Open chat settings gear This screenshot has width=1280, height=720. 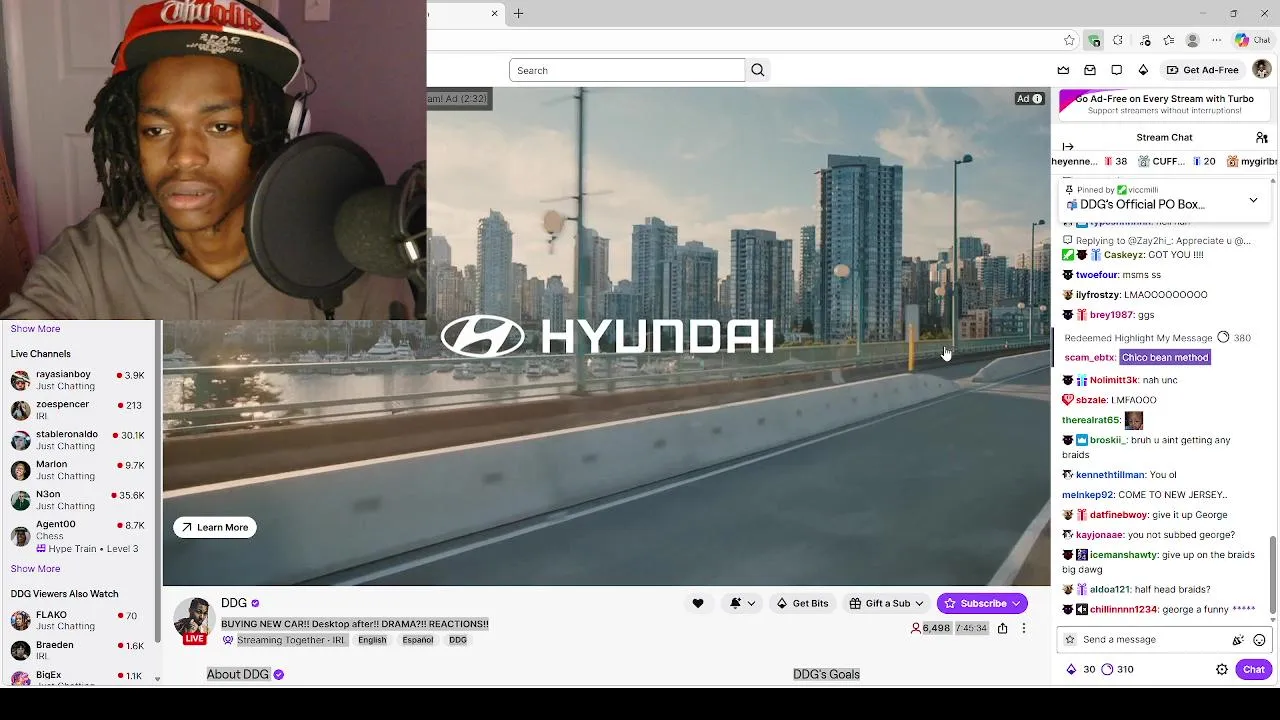click(1222, 670)
